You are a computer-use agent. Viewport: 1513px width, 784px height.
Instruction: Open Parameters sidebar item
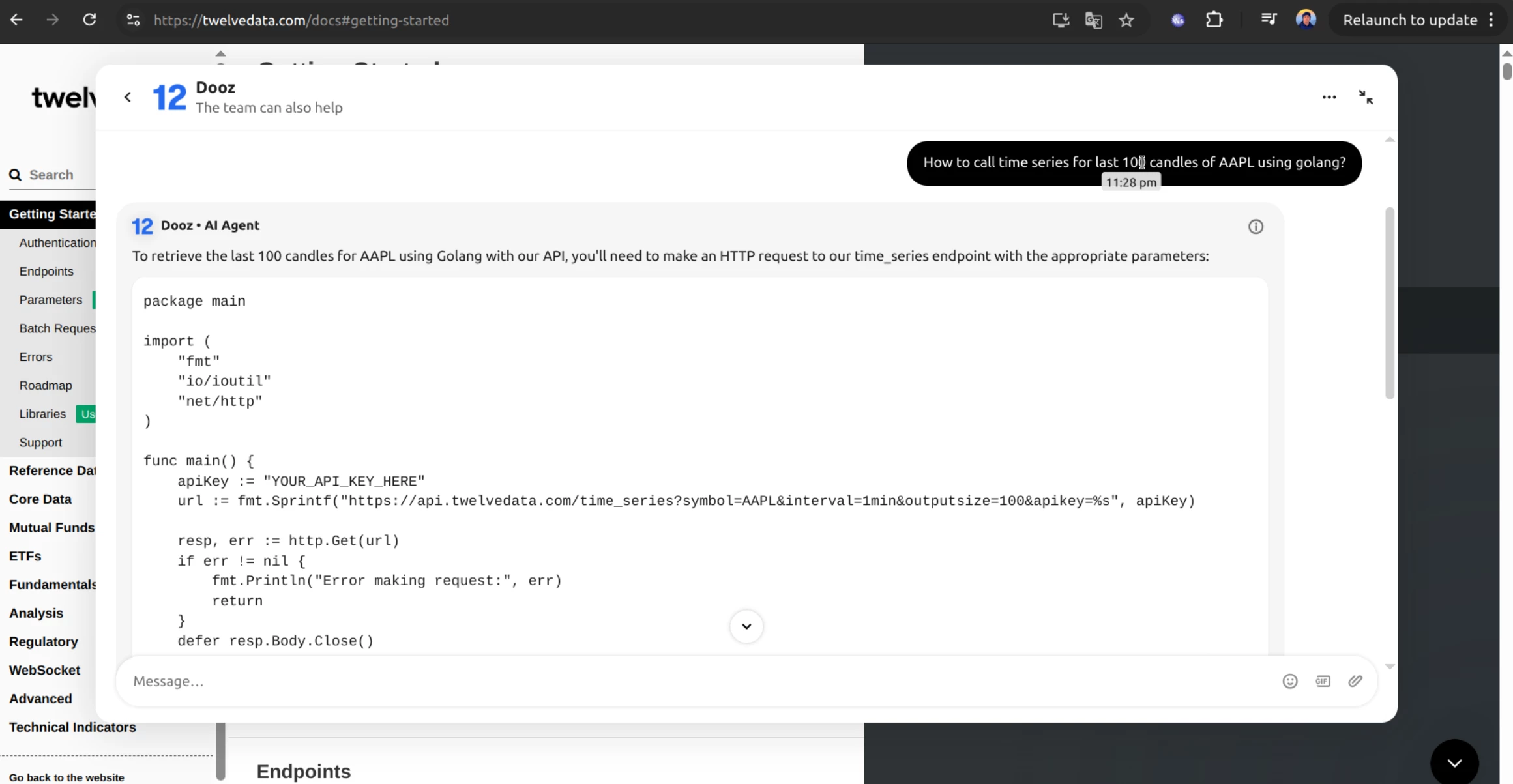click(51, 300)
